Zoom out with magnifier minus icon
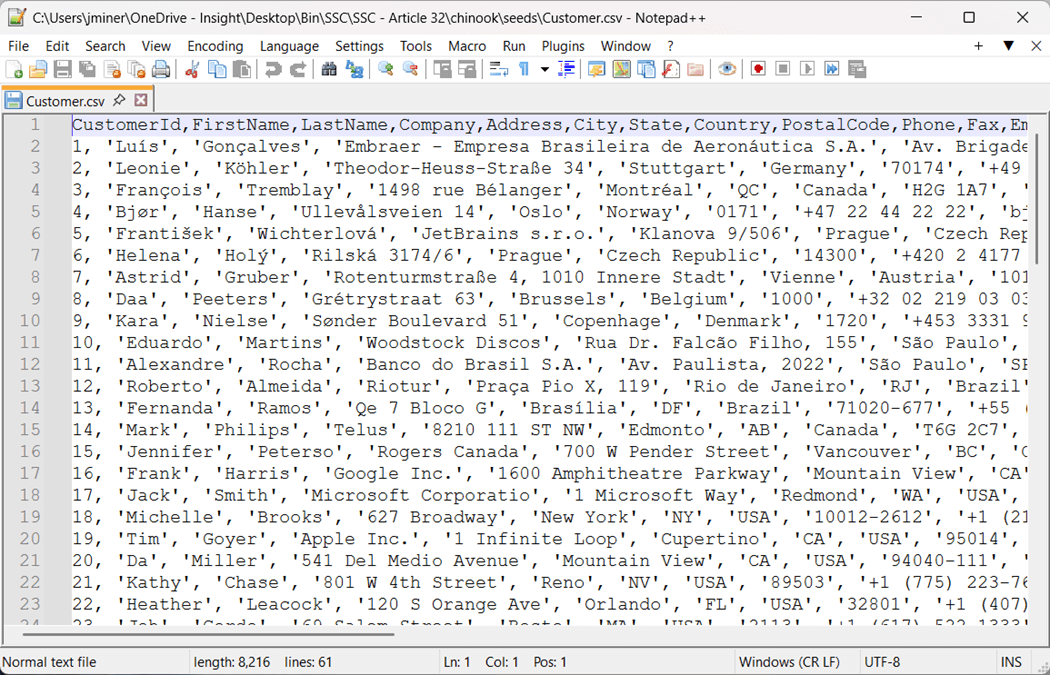 (410, 69)
